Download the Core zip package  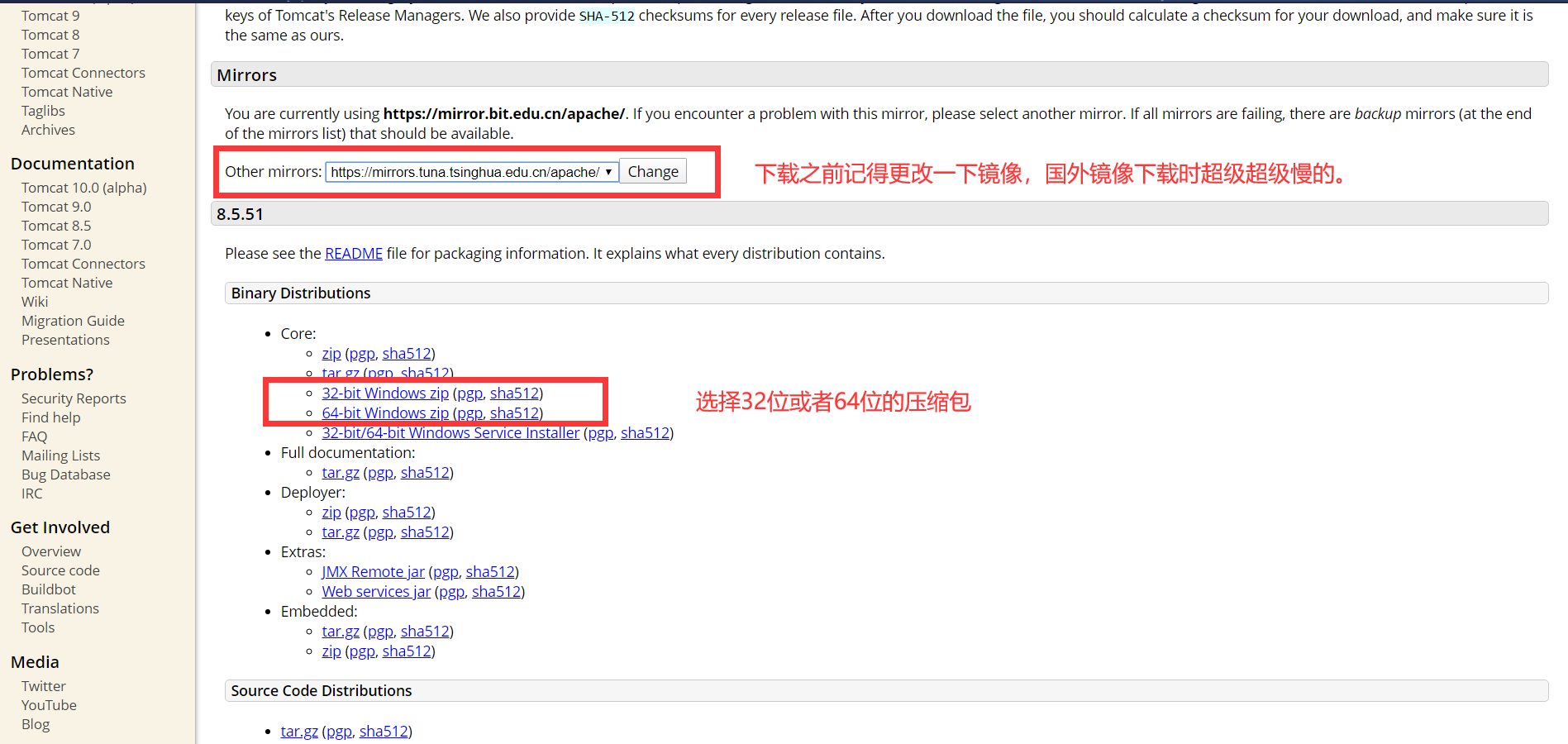[x=331, y=354]
